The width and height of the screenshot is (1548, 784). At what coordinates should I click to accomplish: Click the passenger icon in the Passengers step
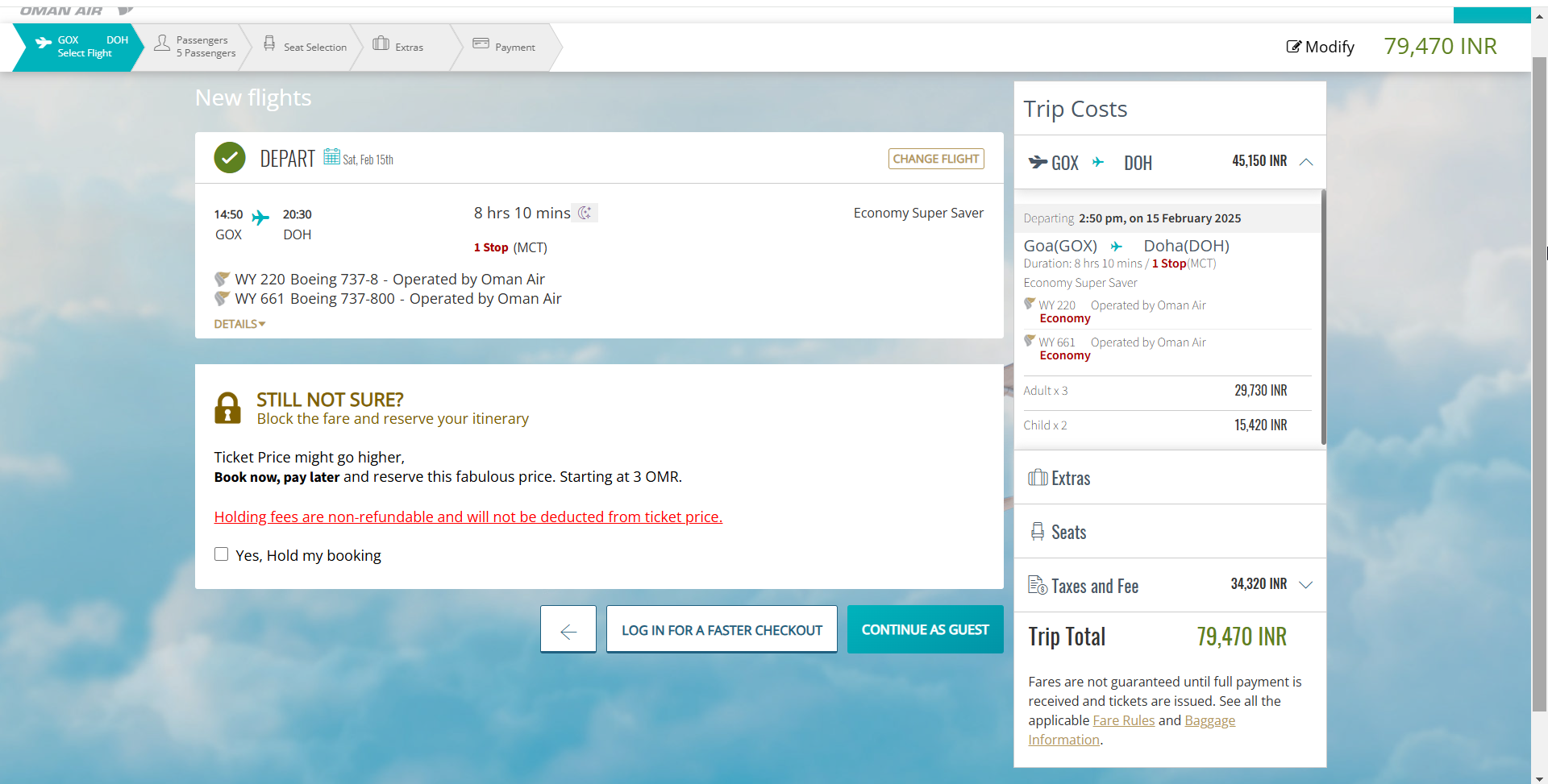point(162,43)
